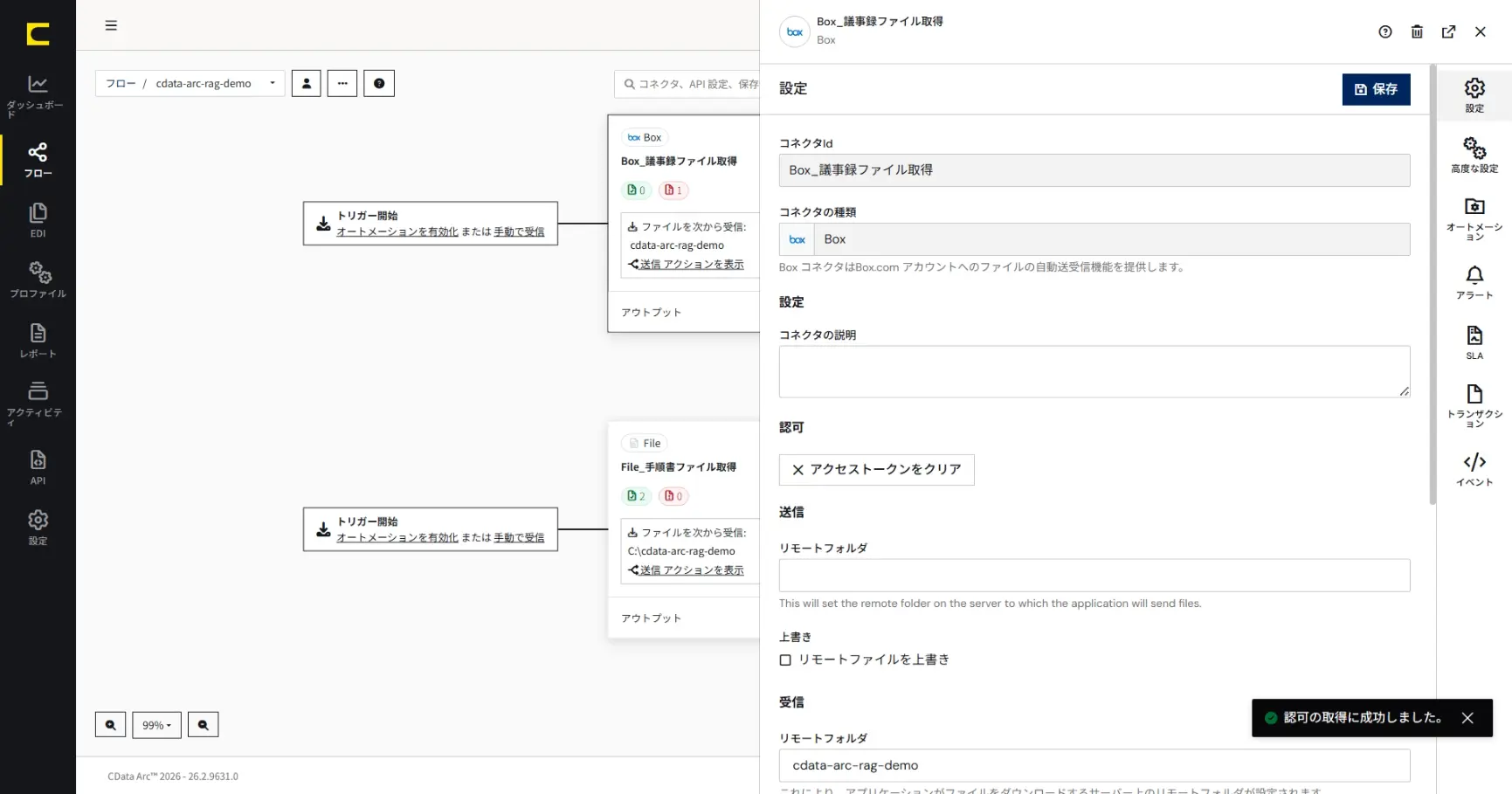Click 送信 アクションを表示 in Box connector
Viewport: 1512px width, 794px height.
coord(687,264)
